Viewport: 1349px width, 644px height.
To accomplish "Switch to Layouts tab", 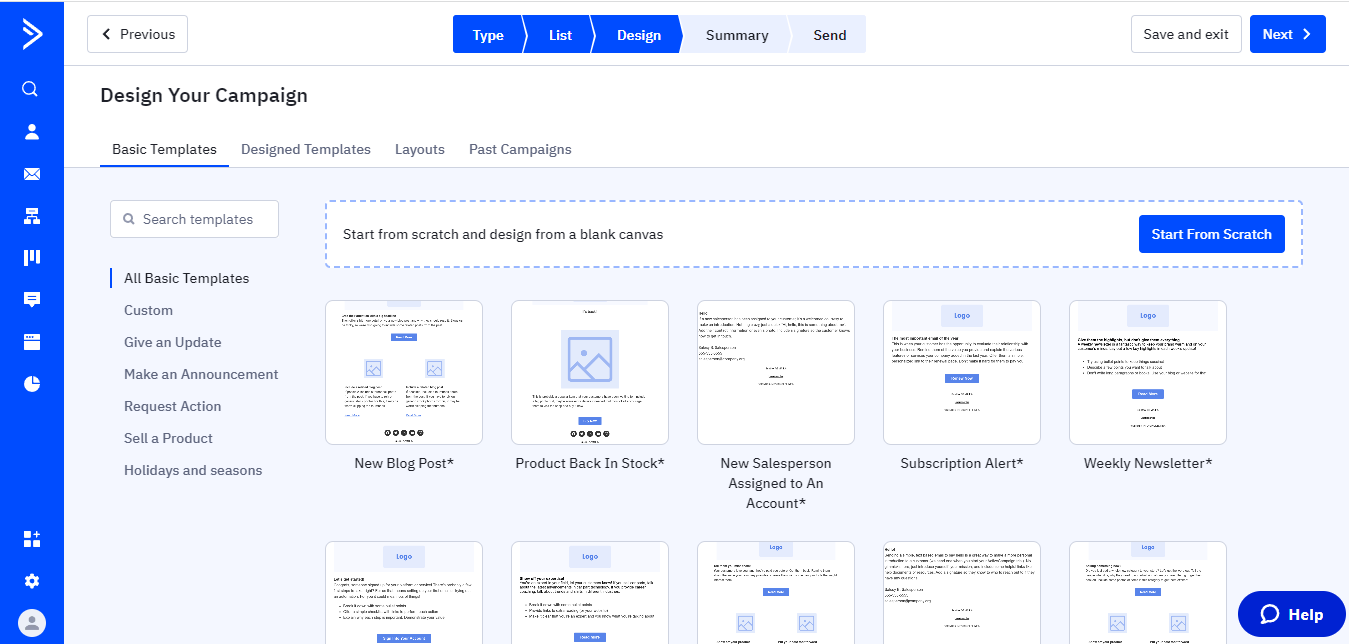I will [x=420, y=149].
